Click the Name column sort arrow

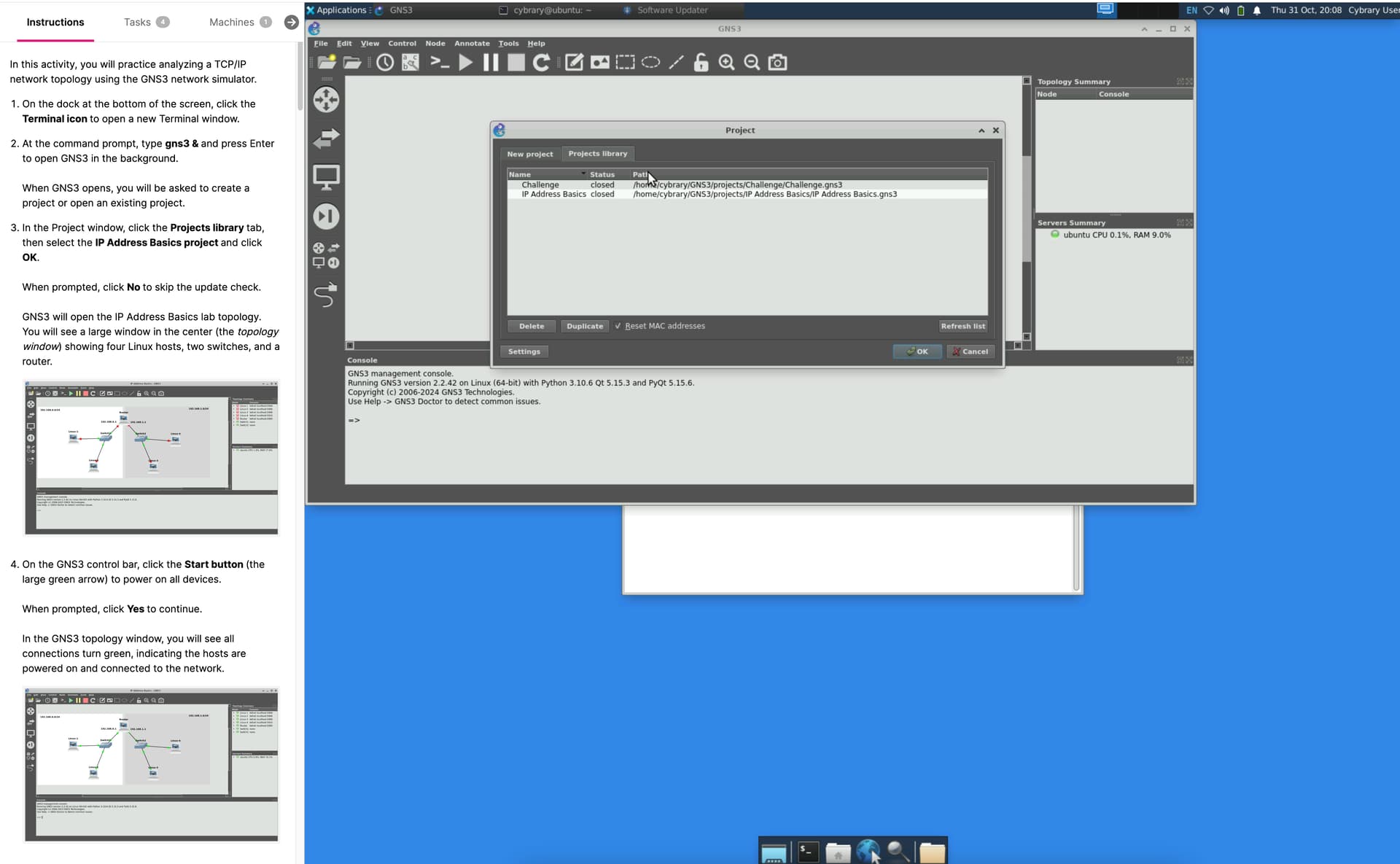[x=583, y=174]
